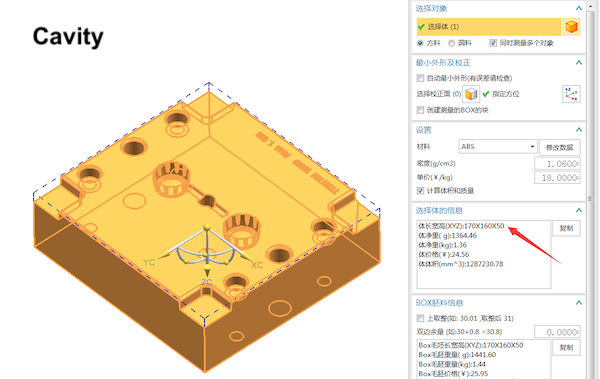This screenshot has height=379, width=600.
Task: Toggle 同时测量多个对象 checkbox
Action: click(x=493, y=43)
